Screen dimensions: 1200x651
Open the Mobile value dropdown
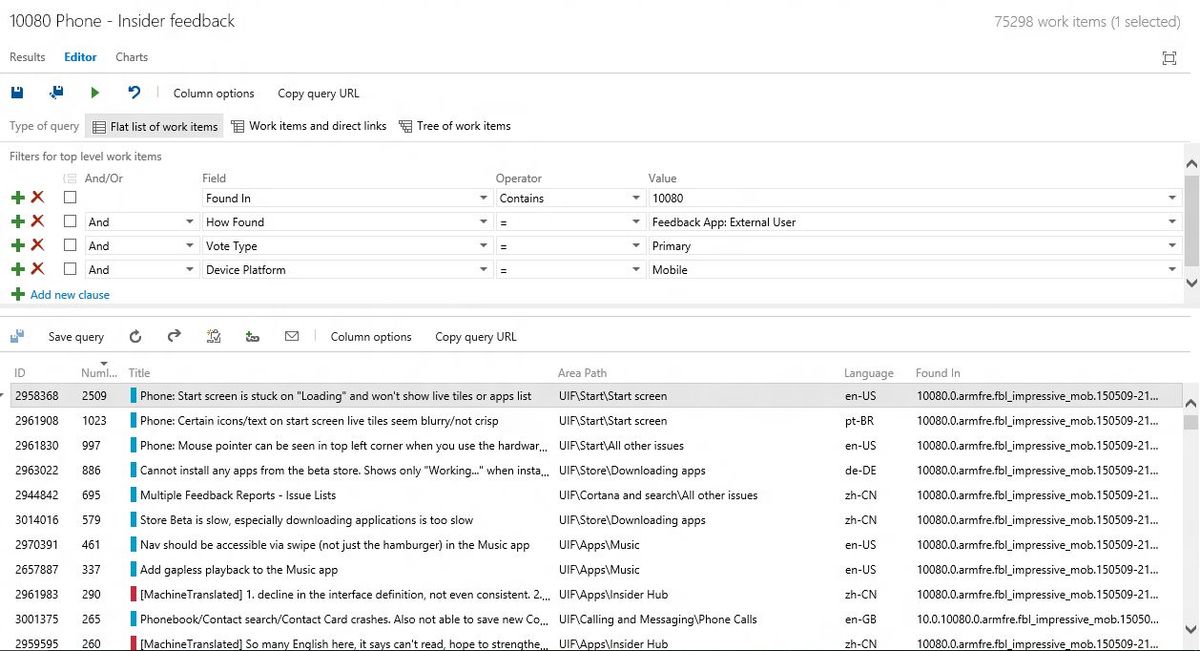(x=1171, y=269)
